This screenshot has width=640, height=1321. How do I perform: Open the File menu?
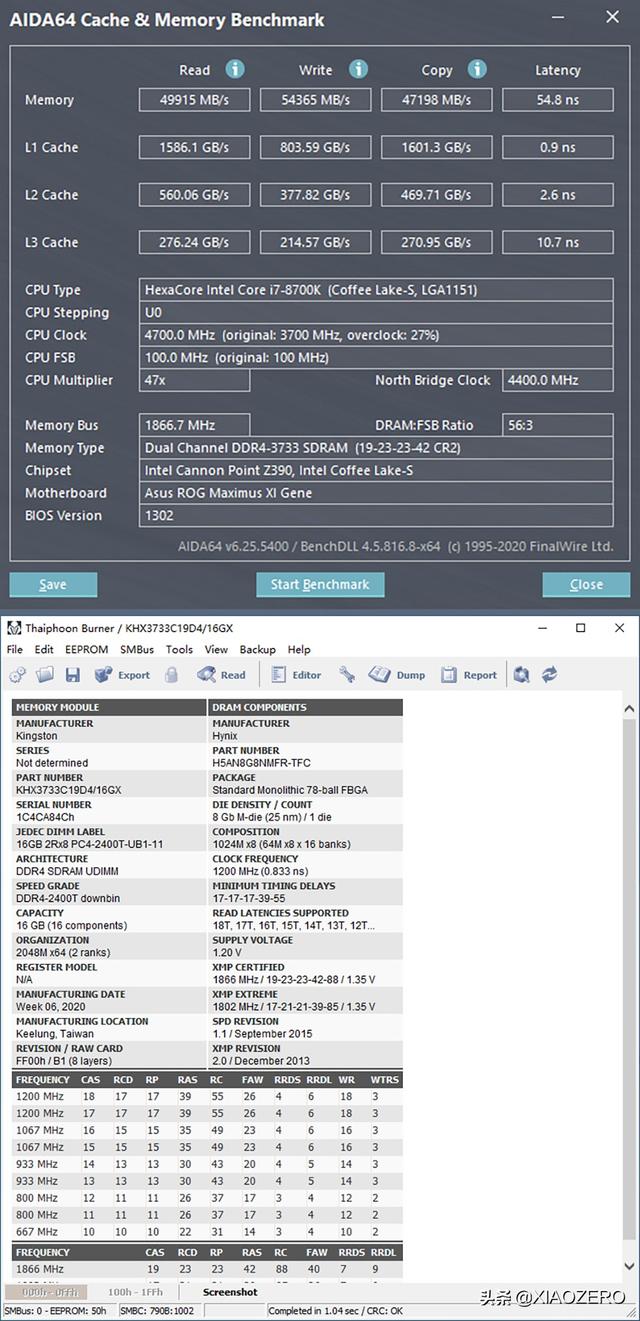pyautogui.click(x=15, y=649)
